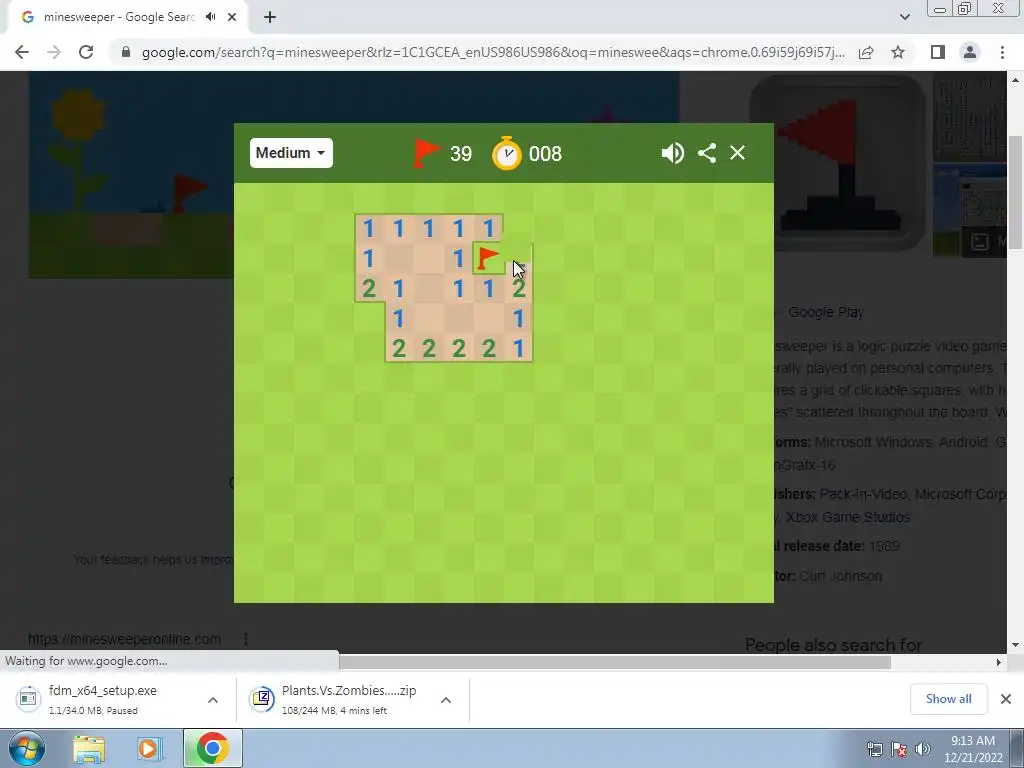Screen dimensions: 1024x768
Task: Click the Curt Johnson link
Action: pyautogui.click(x=840, y=576)
